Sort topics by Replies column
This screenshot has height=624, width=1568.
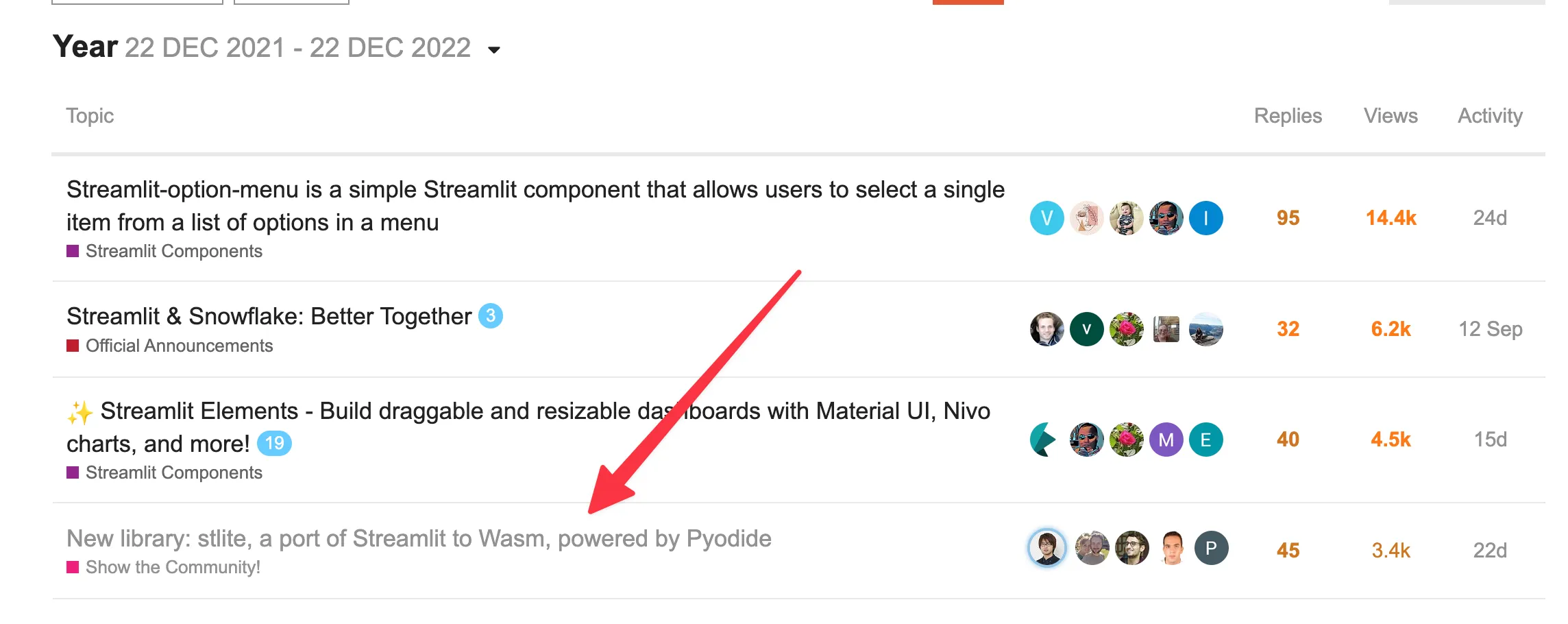tap(1288, 116)
